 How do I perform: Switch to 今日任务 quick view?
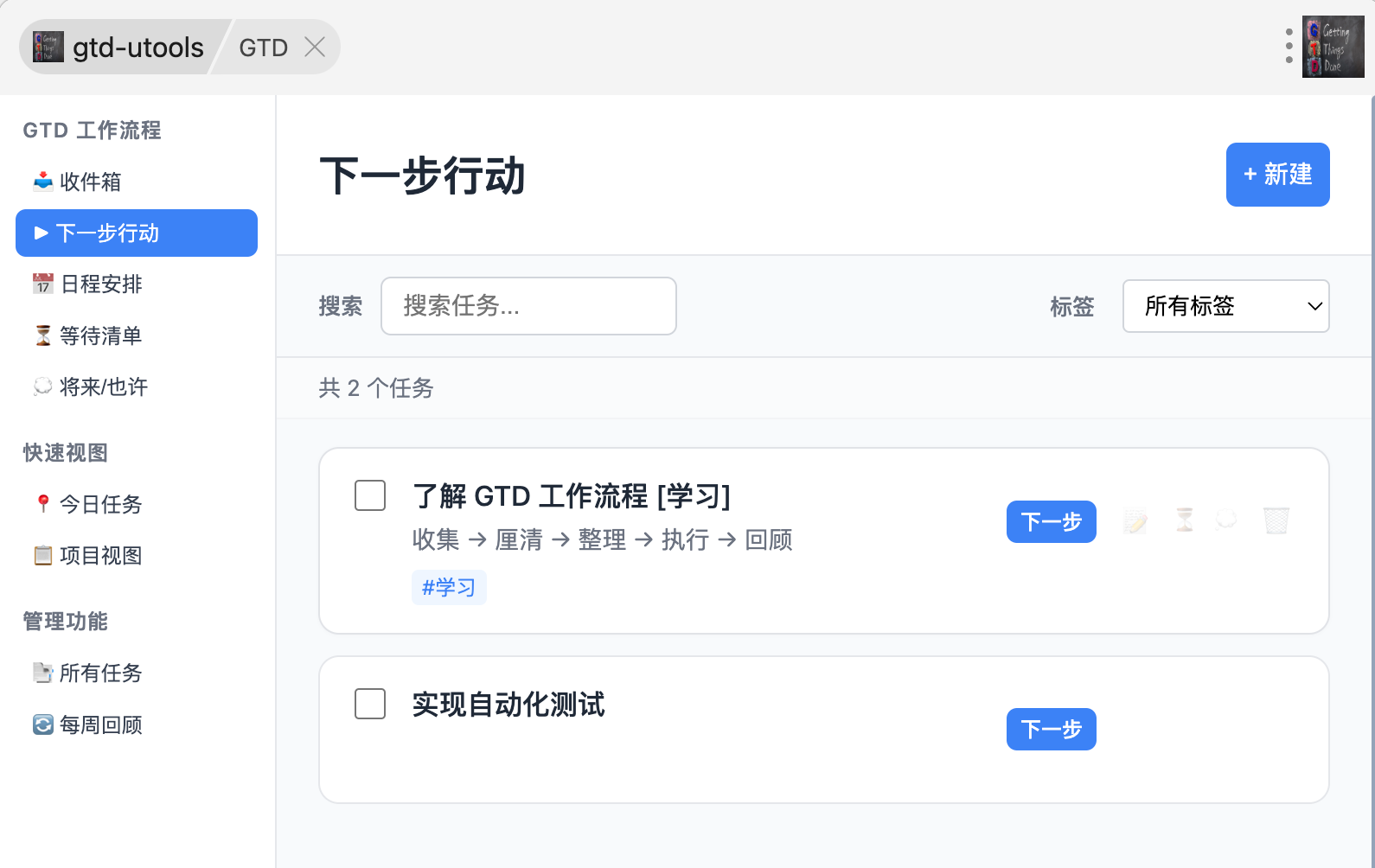(100, 504)
